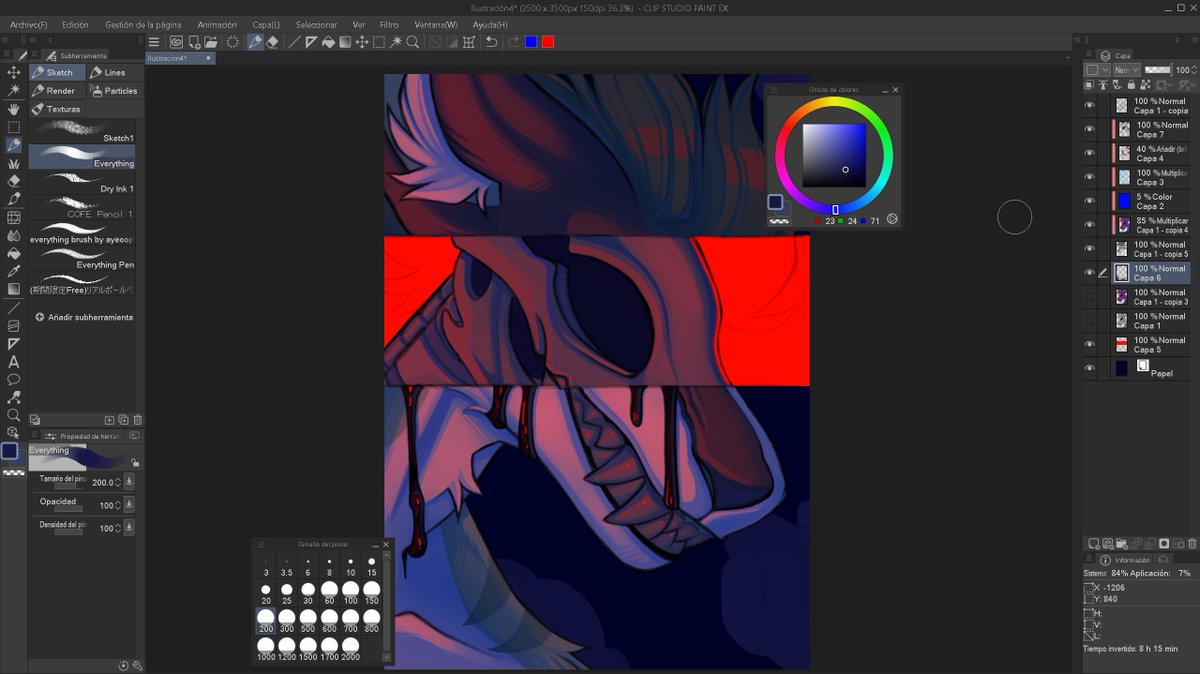Click the fill bucket icon in command bar
The width and height of the screenshot is (1200, 674).
(x=328, y=42)
